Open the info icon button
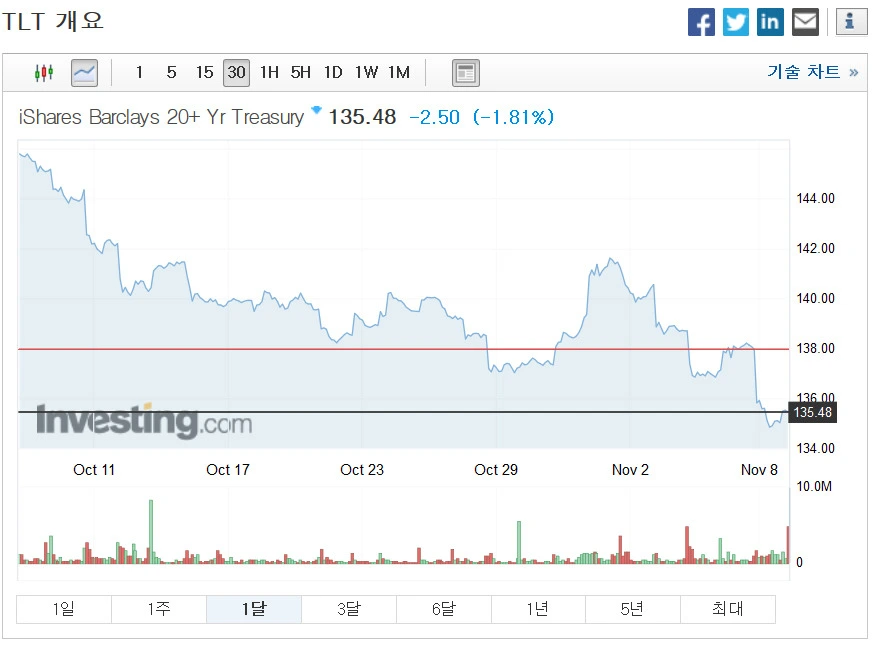 [851, 22]
